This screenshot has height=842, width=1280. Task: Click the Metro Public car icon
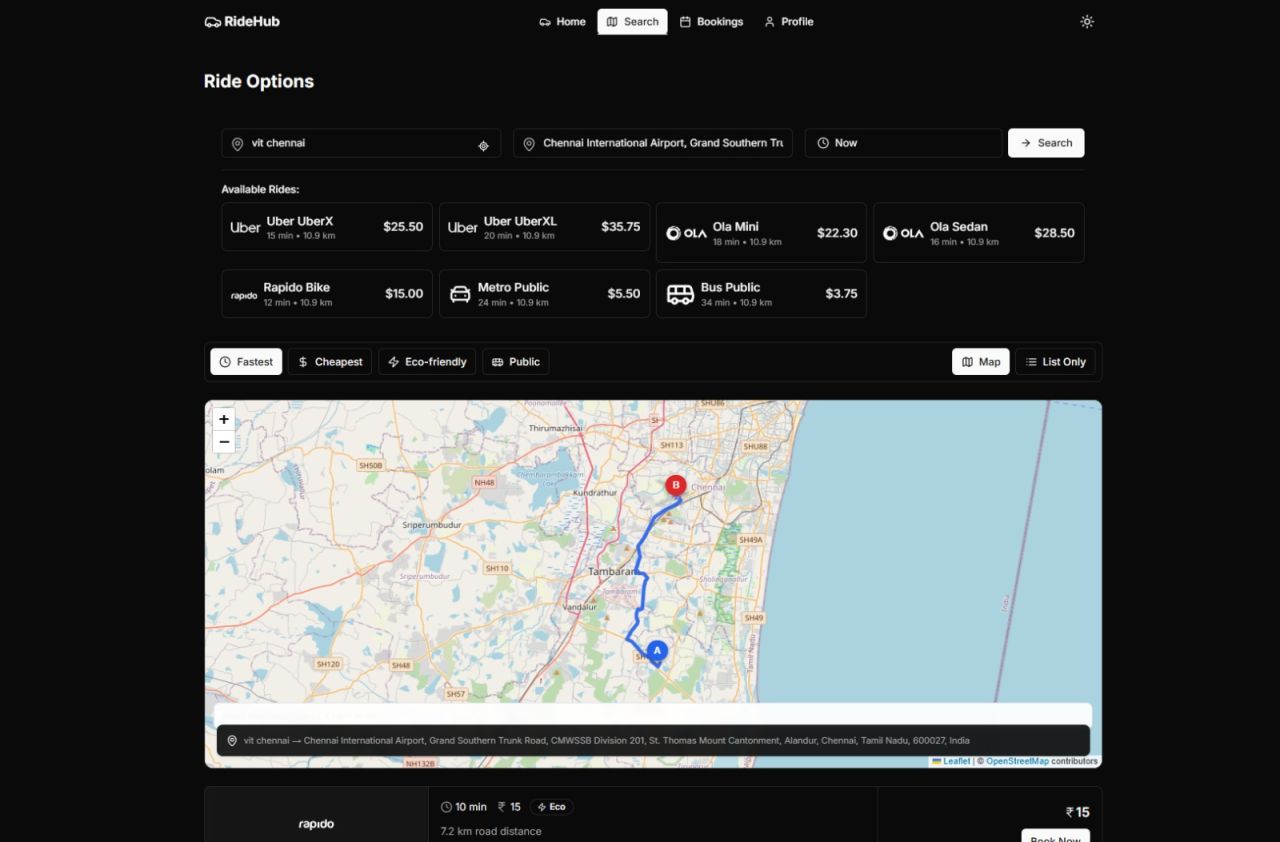click(460, 294)
